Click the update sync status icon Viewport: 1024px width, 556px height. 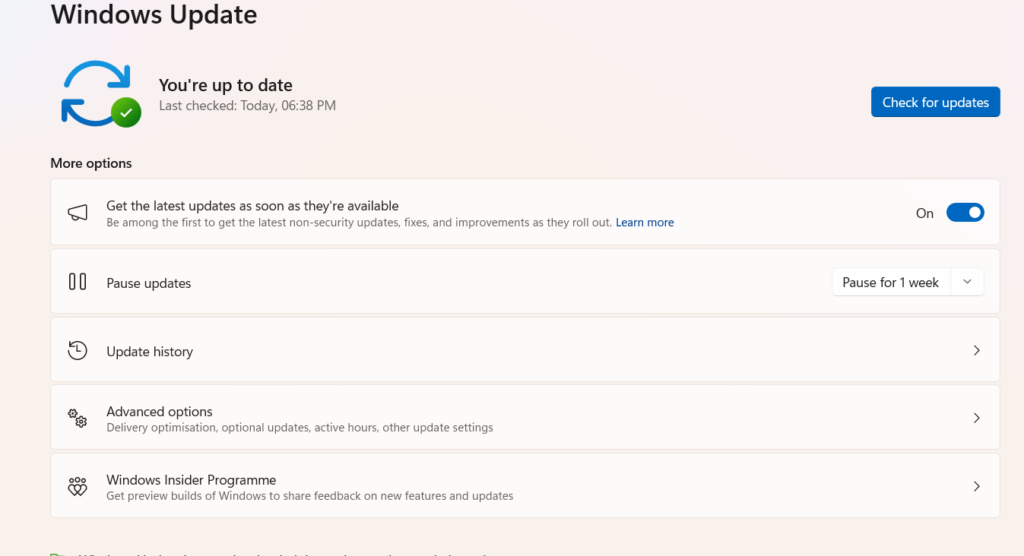[x=101, y=94]
